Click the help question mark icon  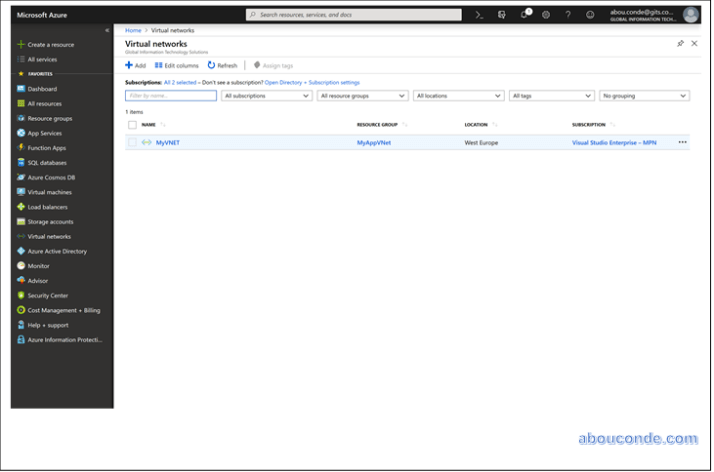tap(568, 15)
